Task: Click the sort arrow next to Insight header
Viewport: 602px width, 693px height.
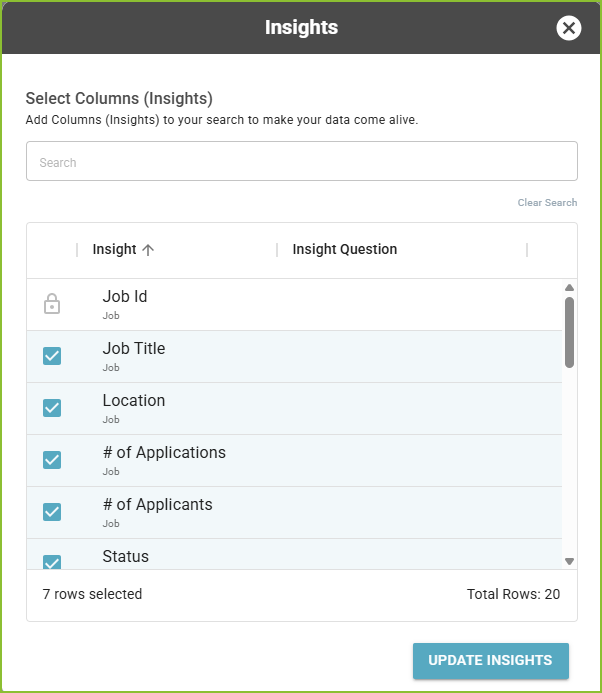Action: point(148,250)
